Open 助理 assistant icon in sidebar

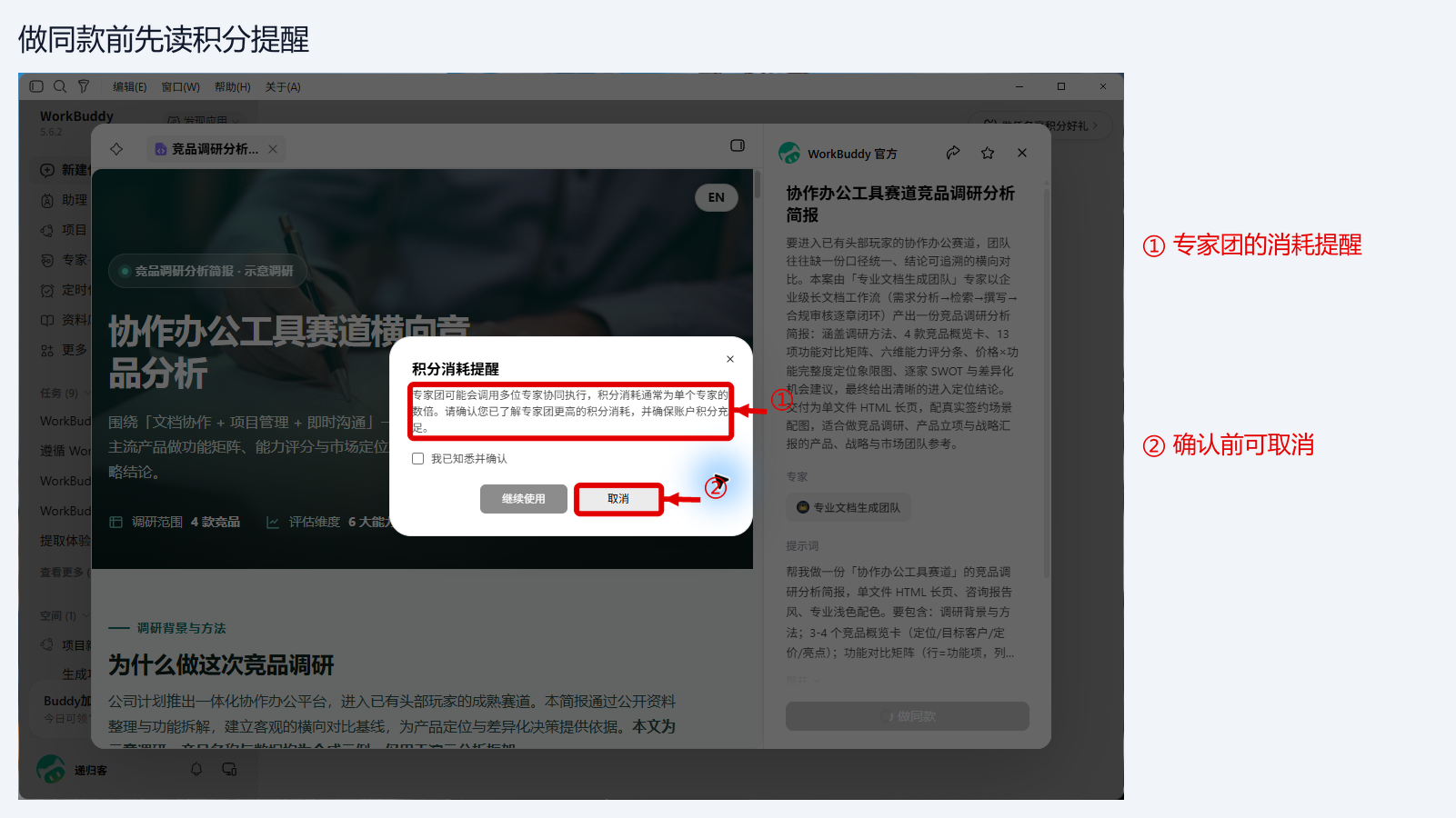47,200
